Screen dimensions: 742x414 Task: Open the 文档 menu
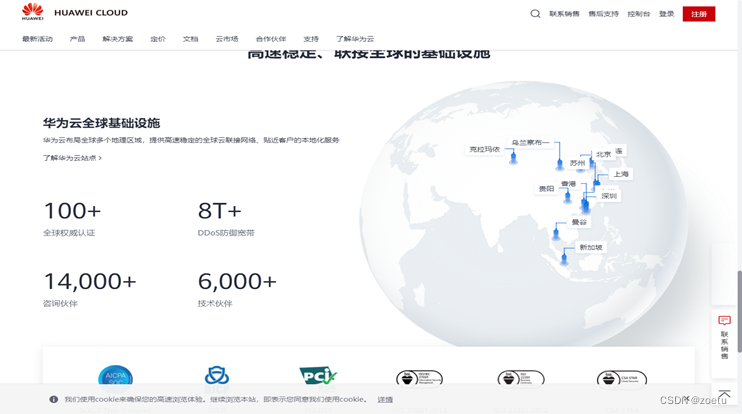[190, 39]
